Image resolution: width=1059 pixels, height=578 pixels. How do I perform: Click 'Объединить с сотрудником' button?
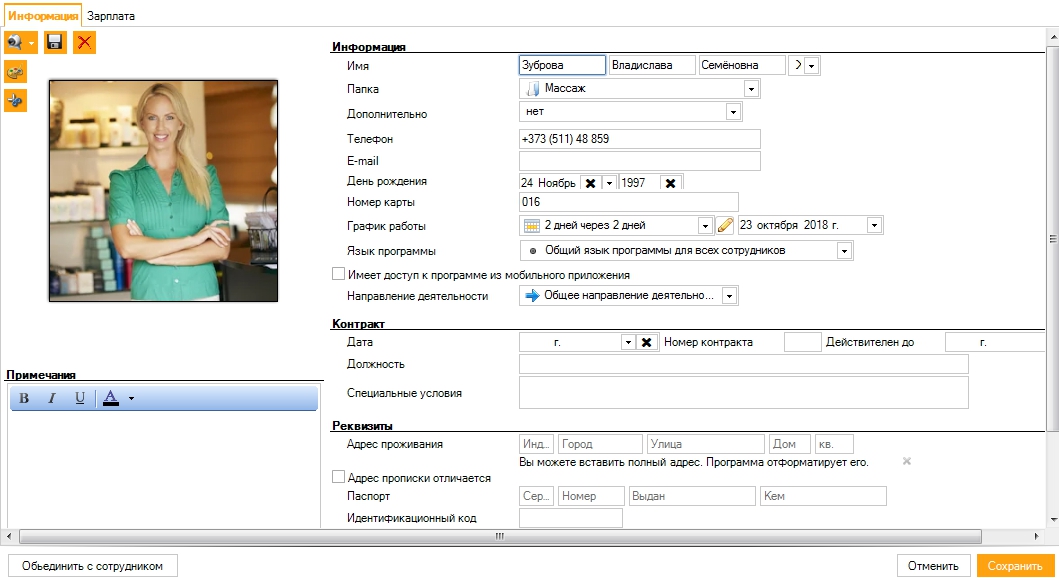tap(92, 566)
